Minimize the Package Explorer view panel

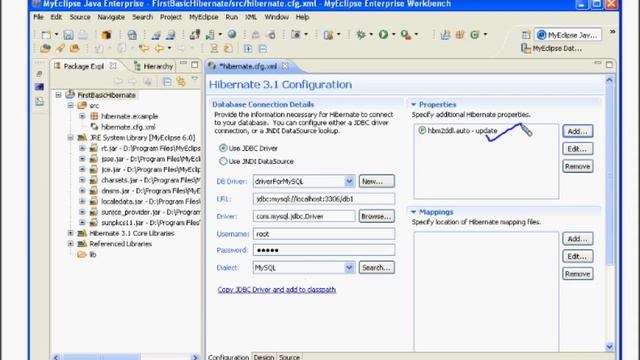(x=183, y=63)
